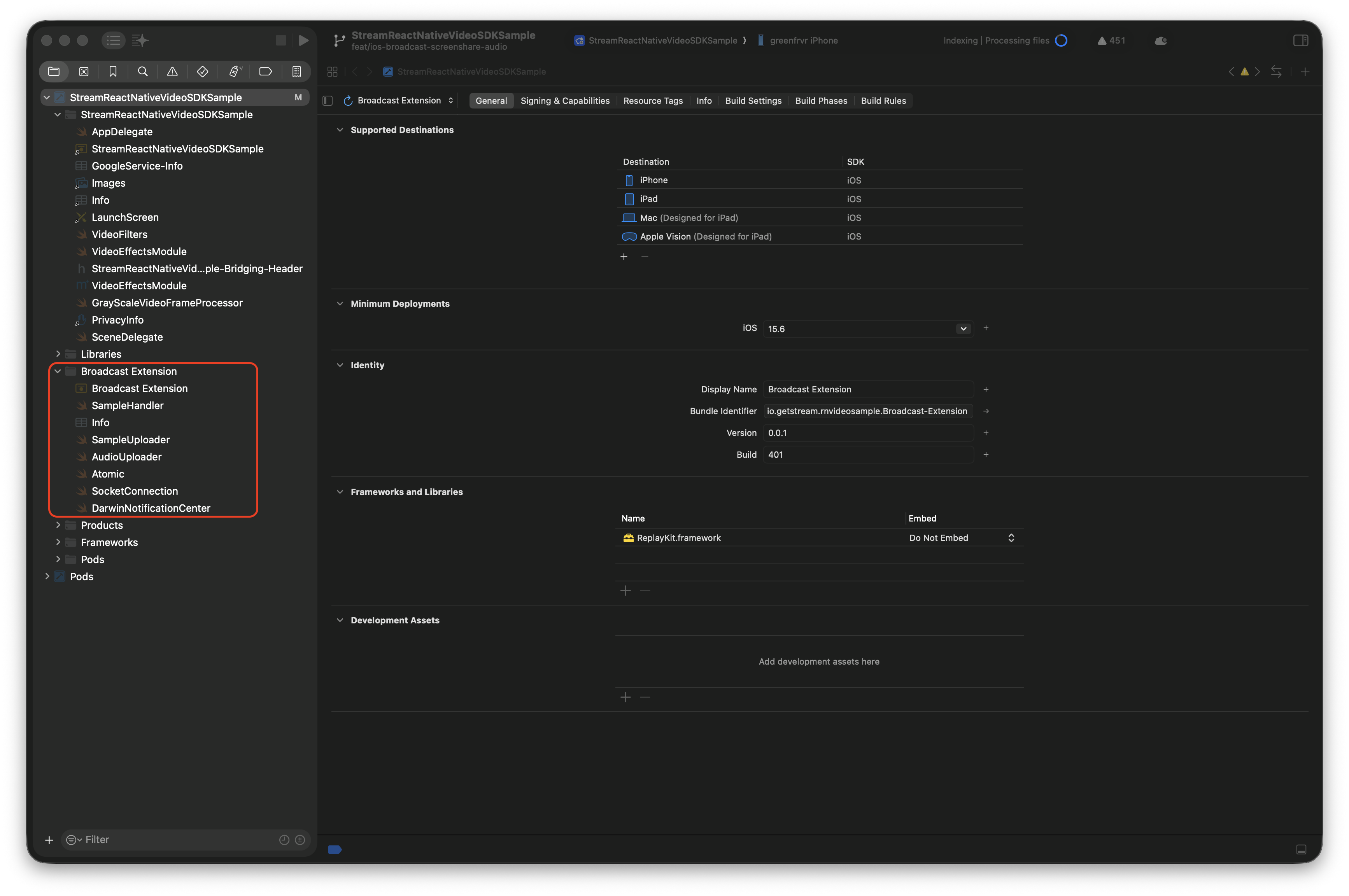1349x896 pixels.
Task: Switch to Signing & Capabilities tab
Action: pyautogui.click(x=565, y=101)
